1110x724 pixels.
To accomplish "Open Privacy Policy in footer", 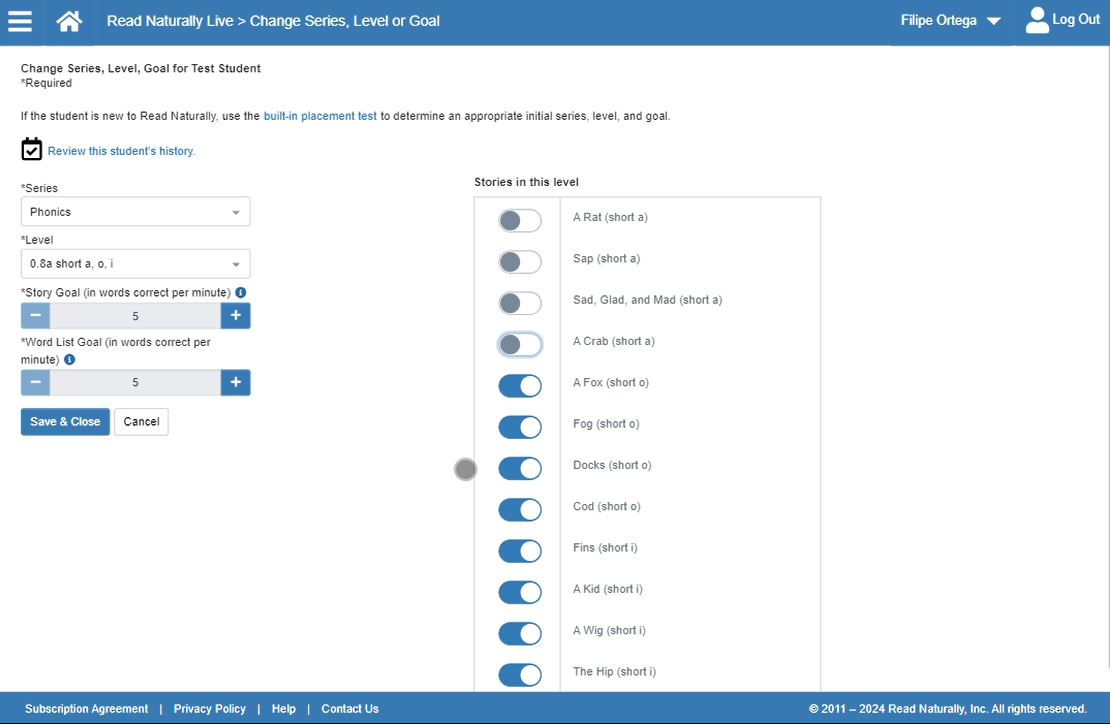I will (209, 709).
